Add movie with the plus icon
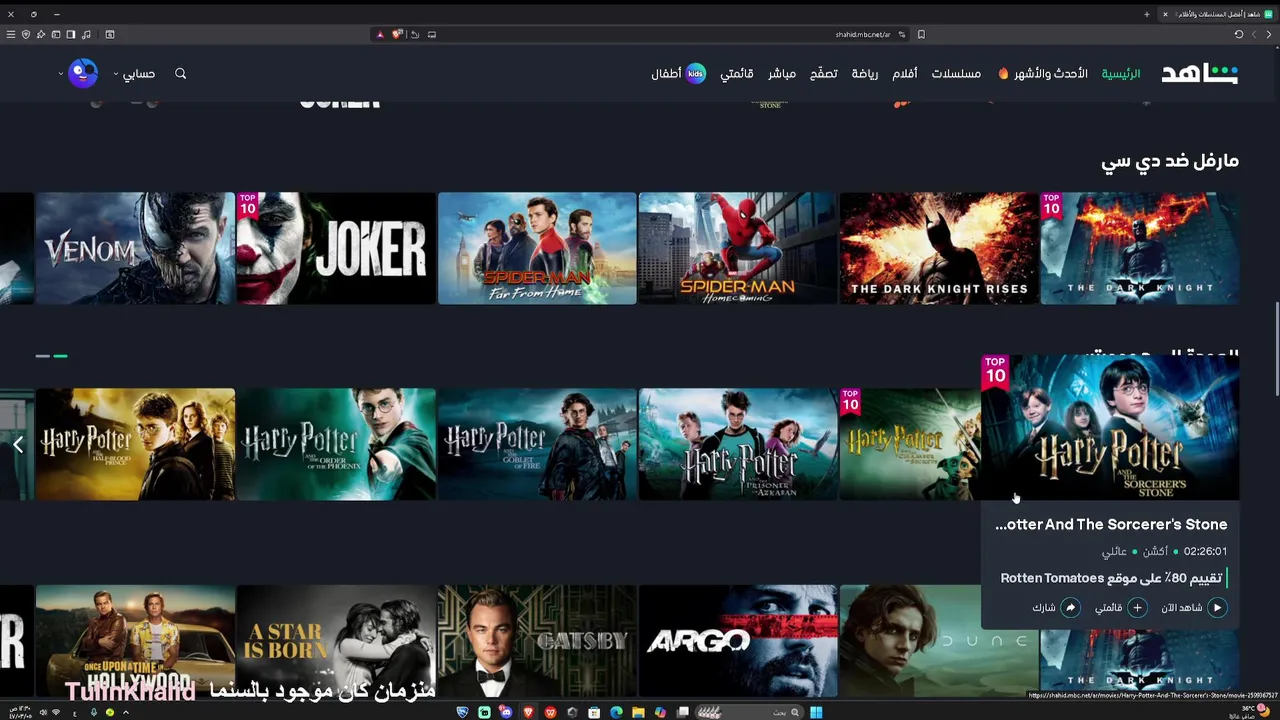The width and height of the screenshot is (1280, 720). coord(1137,607)
